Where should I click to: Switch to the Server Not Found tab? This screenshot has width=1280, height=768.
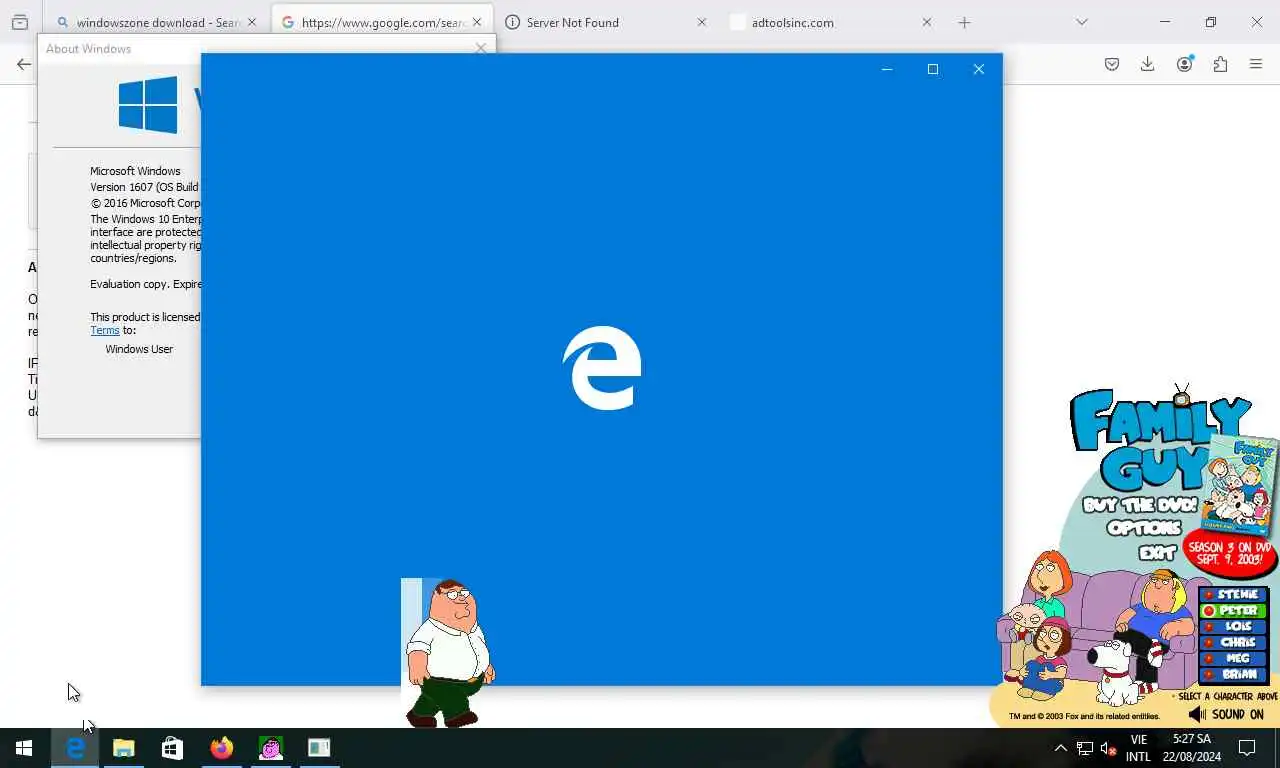coord(606,22)
